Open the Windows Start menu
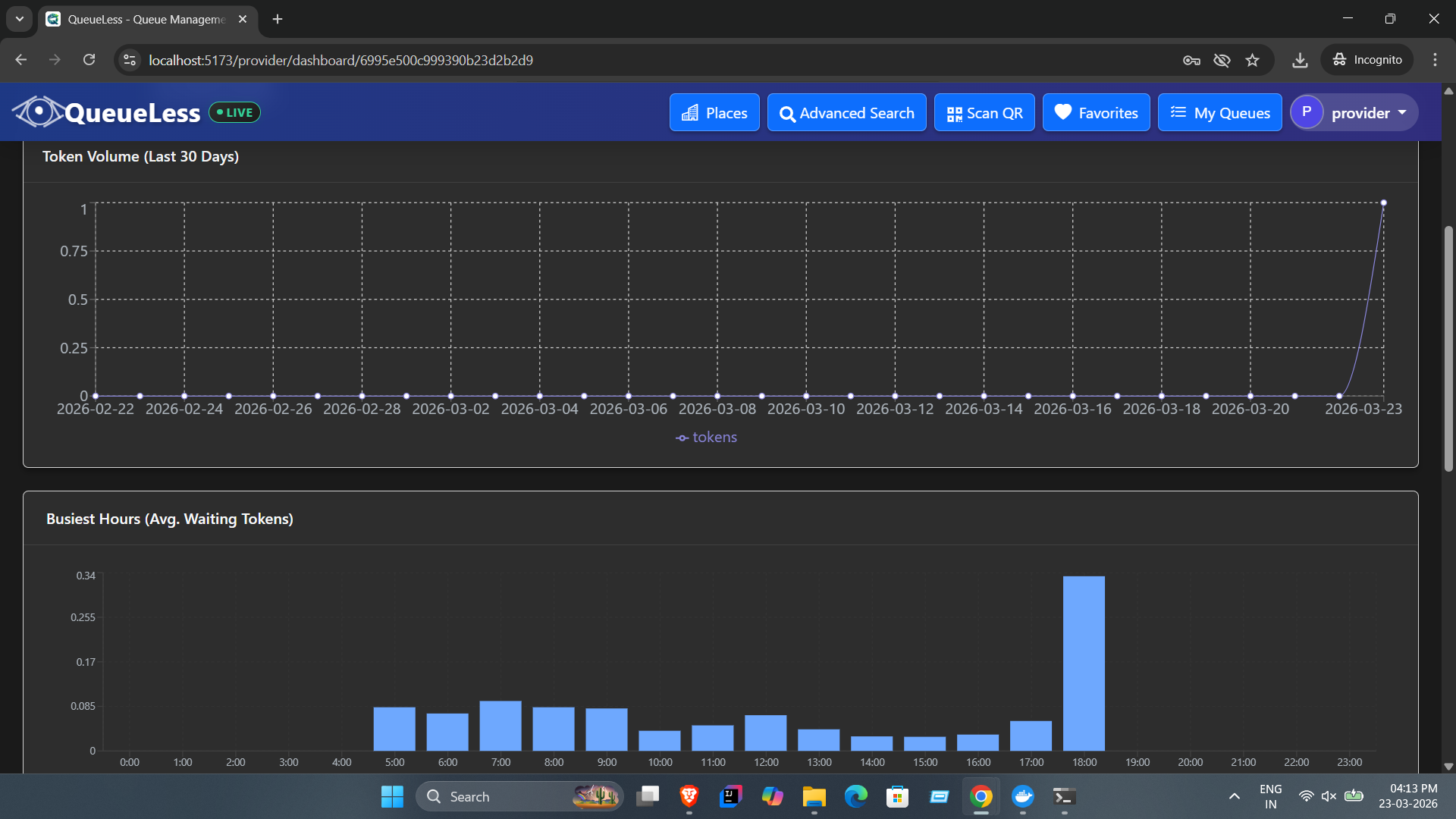Screen dimensions: 1456x819 (x=392, y=797)
